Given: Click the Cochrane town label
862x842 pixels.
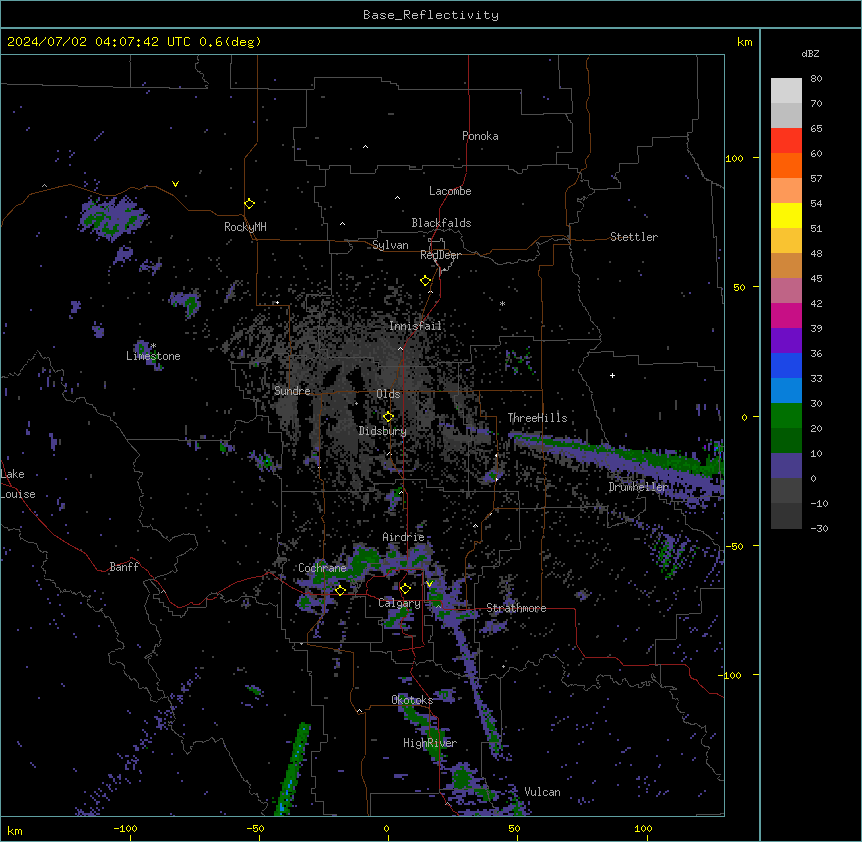Looking at the screenshot, I should 322,568.
